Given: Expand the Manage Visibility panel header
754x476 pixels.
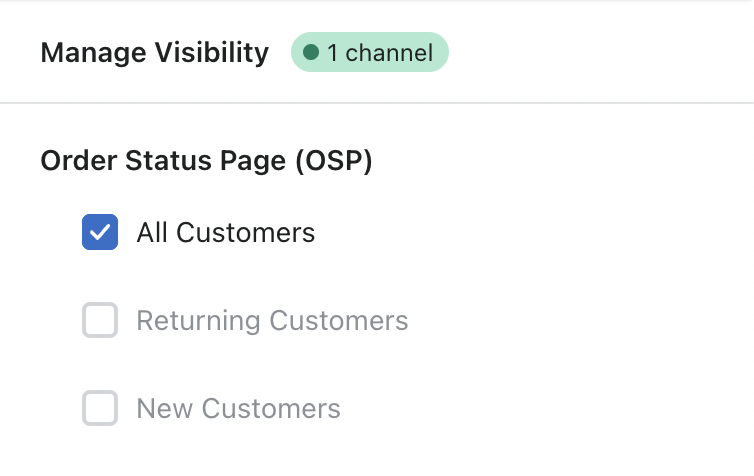Looking at the screenshot, I should [155, 53].
